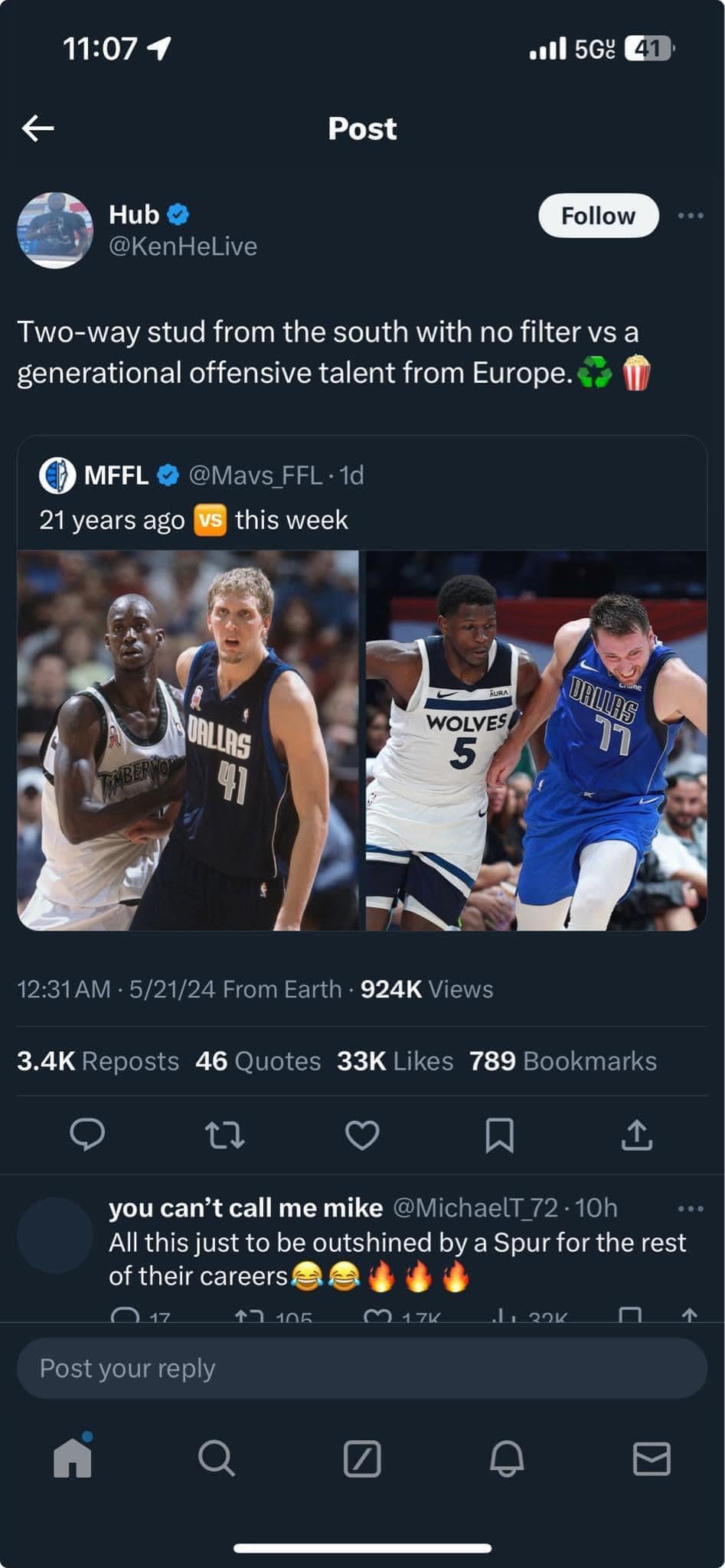Open Hub's profile picture
725x1568 pixels.
[55, 230]
